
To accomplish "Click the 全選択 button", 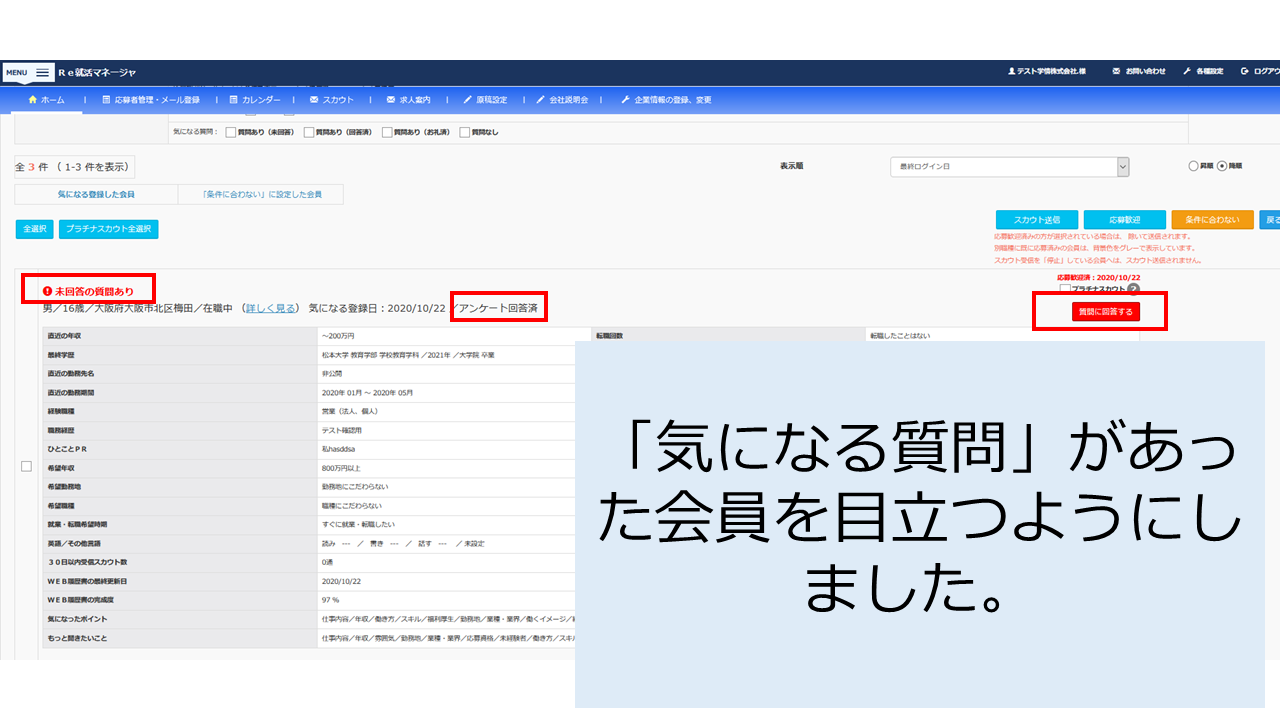I will (34, 229).
